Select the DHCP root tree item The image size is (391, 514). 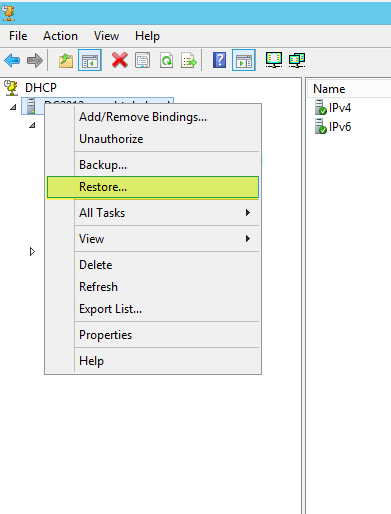41,88
